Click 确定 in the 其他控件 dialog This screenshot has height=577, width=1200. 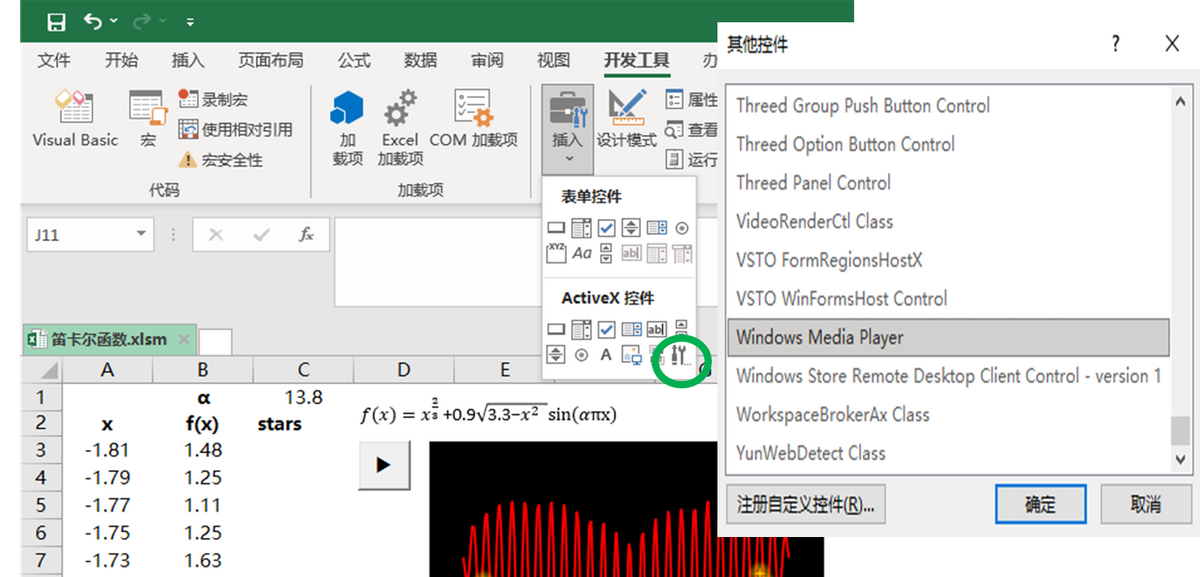coord(1041,504)
